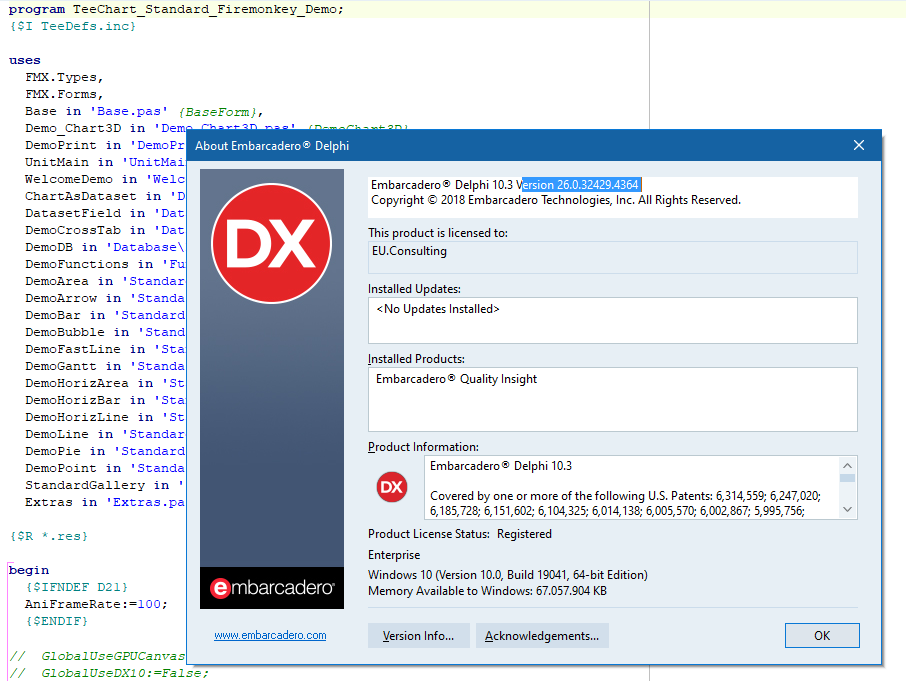Click the U.S. Patents text line
906x681 pixels.
pos(625,496)
